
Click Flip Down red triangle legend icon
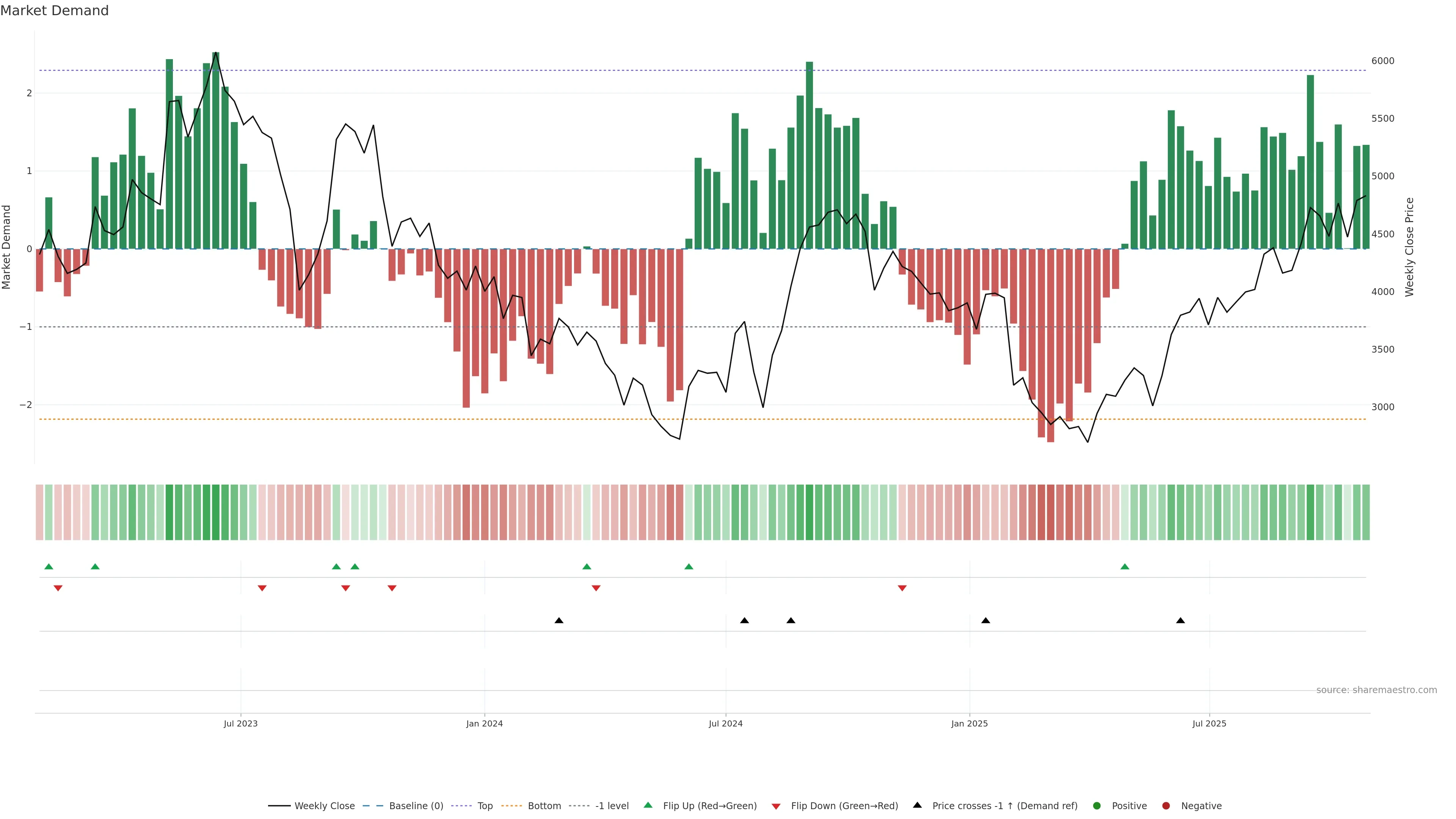coord(776,806)
